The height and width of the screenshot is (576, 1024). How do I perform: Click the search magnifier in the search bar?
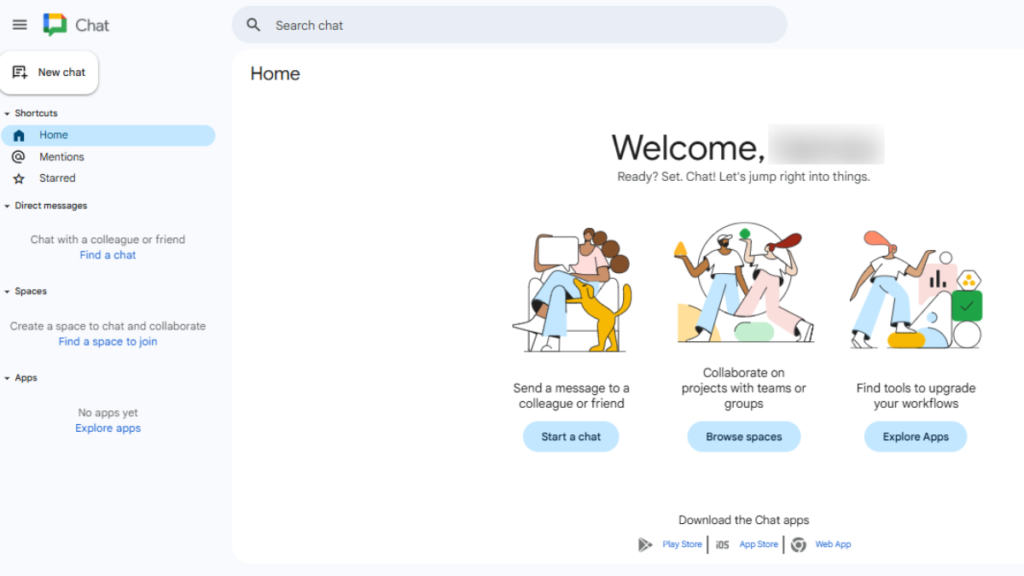tap(253, 24)
